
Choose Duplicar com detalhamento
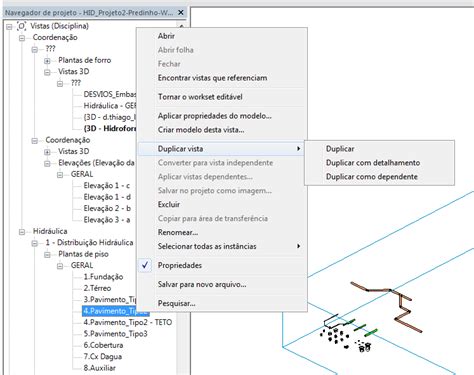379,163
